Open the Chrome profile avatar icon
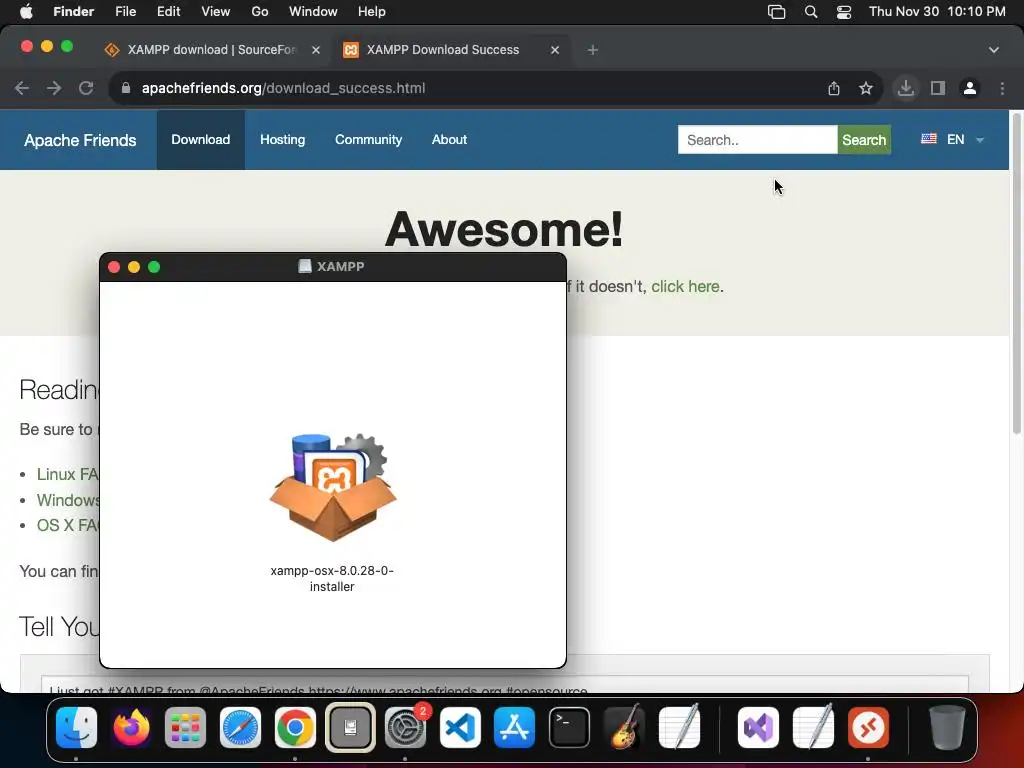Viewport: 1024px width, 768px height. coord(970,88)
